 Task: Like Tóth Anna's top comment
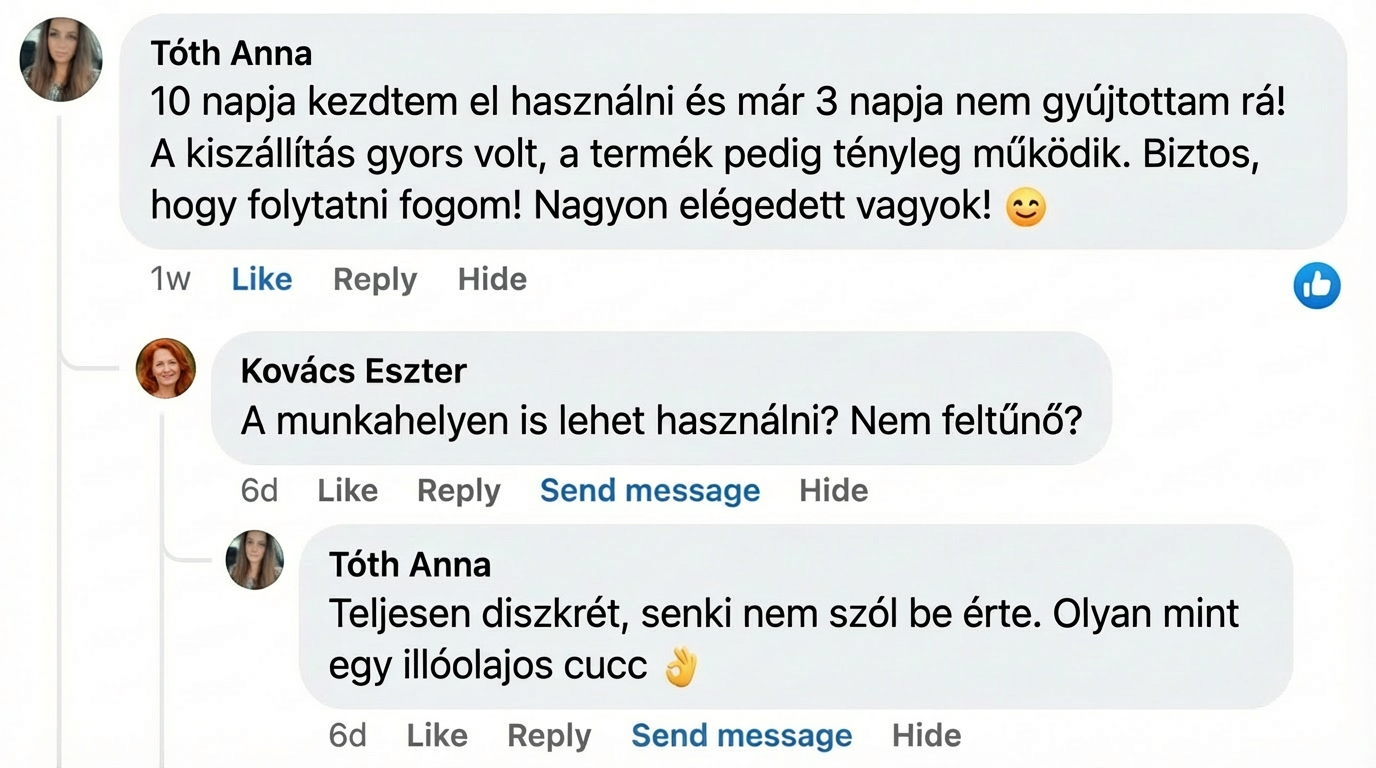click(262, 279)
